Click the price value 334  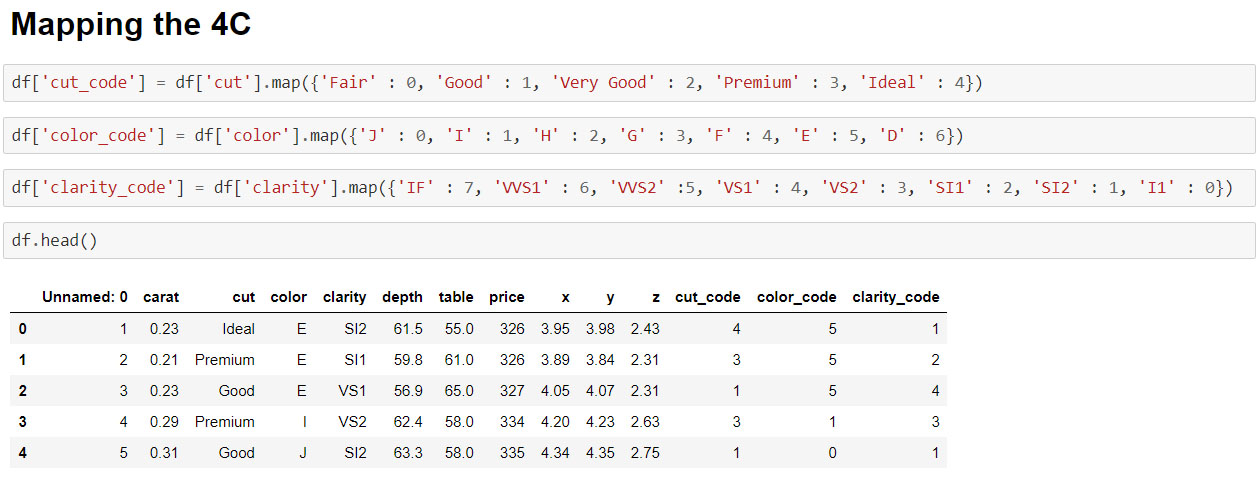512,422
